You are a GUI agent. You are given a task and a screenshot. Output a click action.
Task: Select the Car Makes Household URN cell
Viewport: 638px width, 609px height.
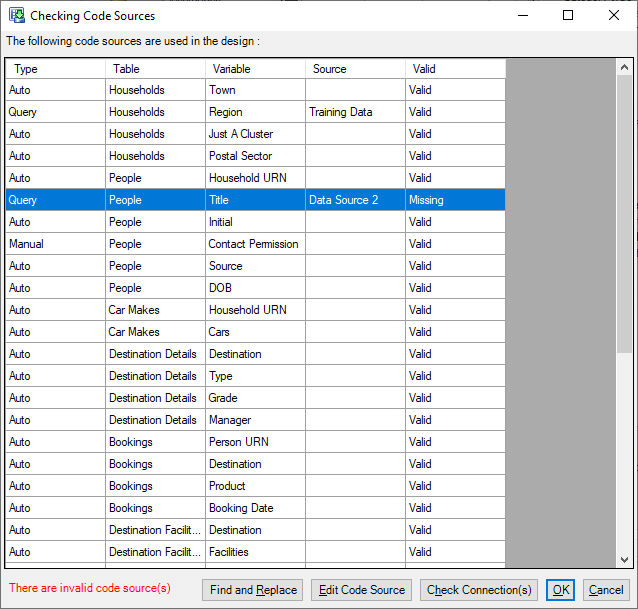click(256, 310)
